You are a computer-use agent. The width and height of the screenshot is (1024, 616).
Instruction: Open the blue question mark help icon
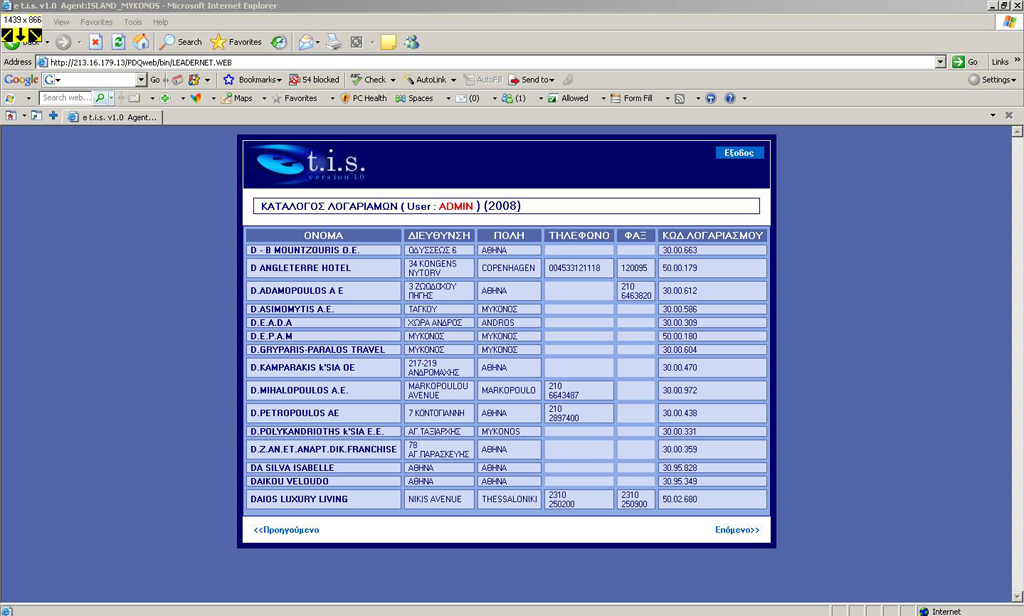(x=730, y=99)
